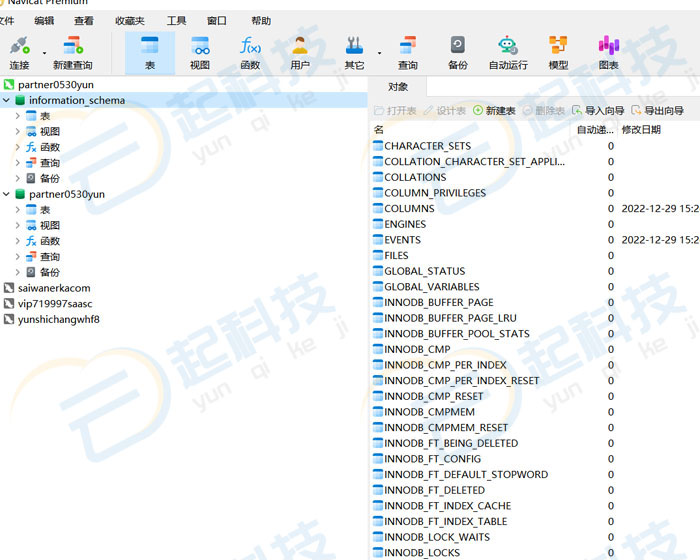
Task: Click the CHARACTER_SETS table icon
Action: [x=378, y=146]
